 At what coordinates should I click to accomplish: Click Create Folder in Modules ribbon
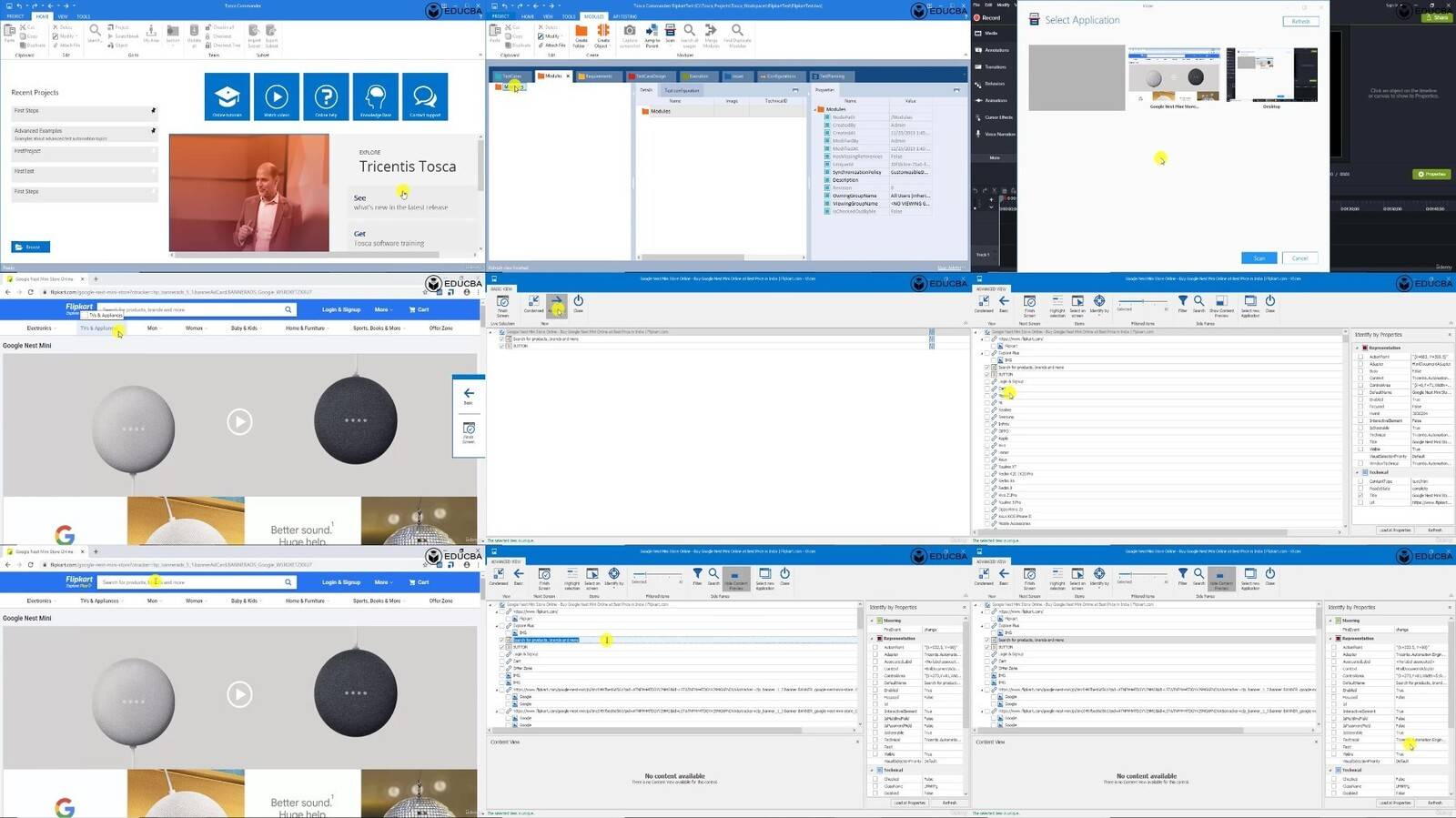coord(581,35)
